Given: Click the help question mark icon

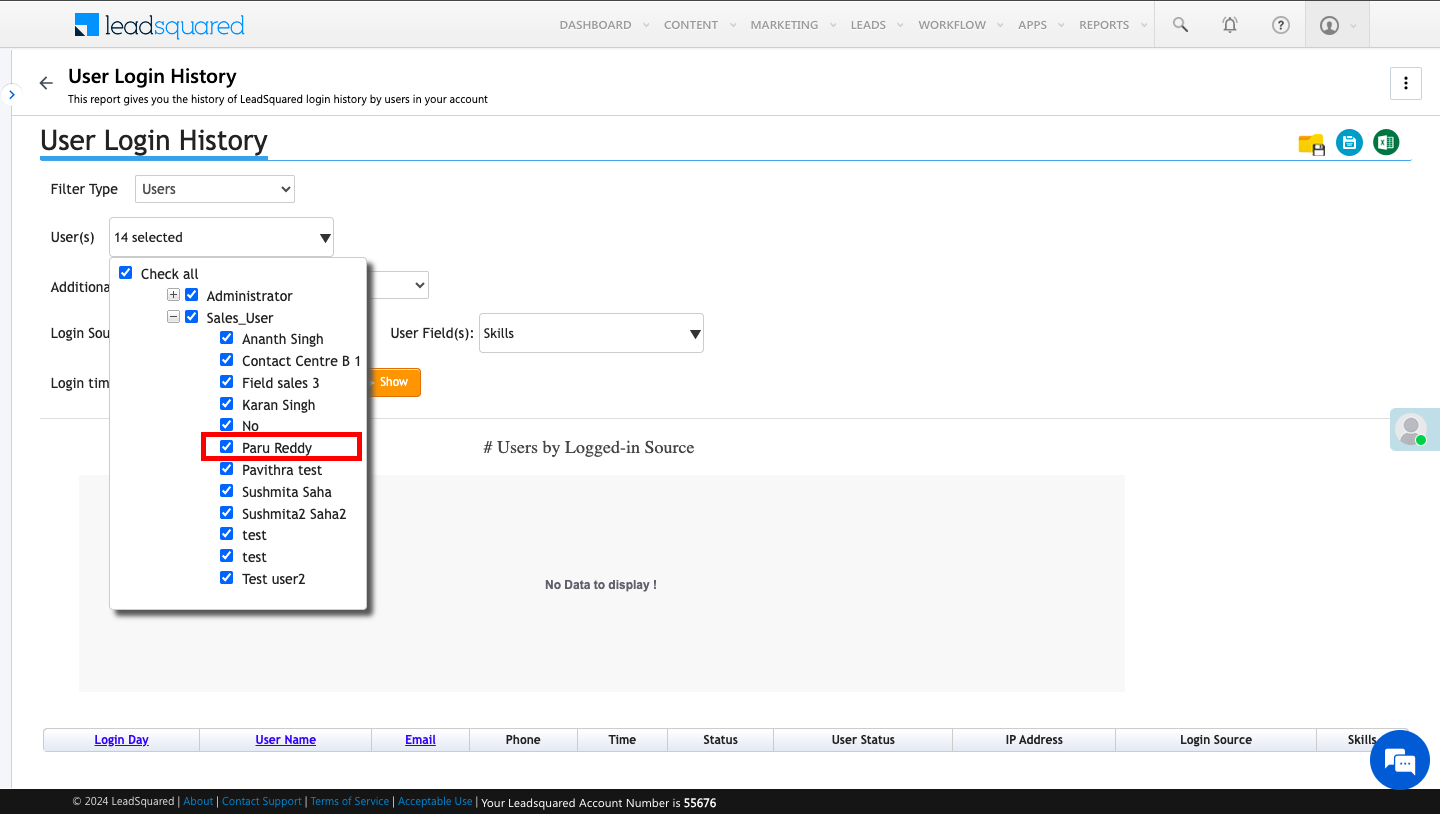Looking at the screenshot, I should [x=1280, y=25].
